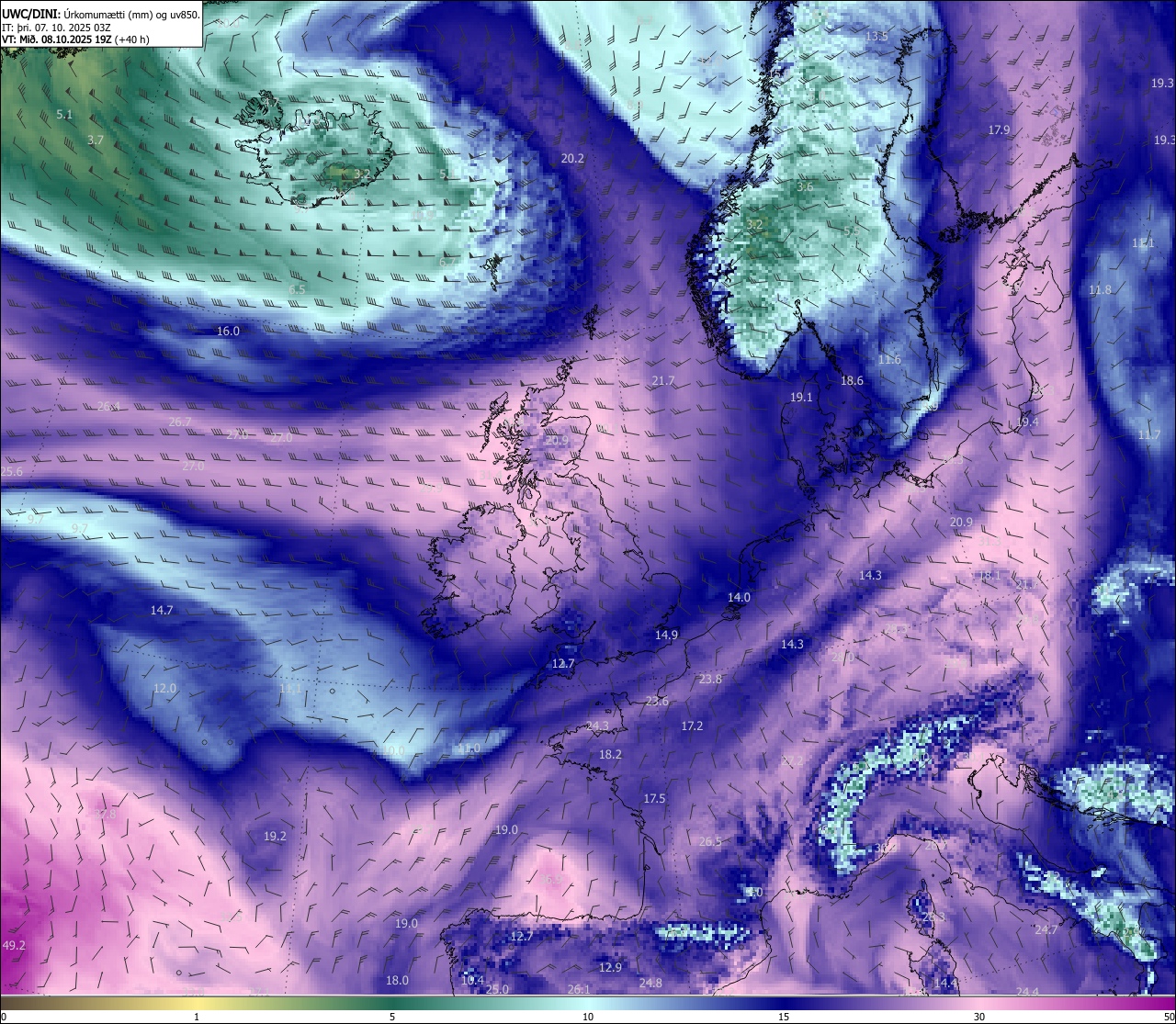Click the 24.8 value on the map
This screenshot has height=1024, width=1176.
(650, 983)
